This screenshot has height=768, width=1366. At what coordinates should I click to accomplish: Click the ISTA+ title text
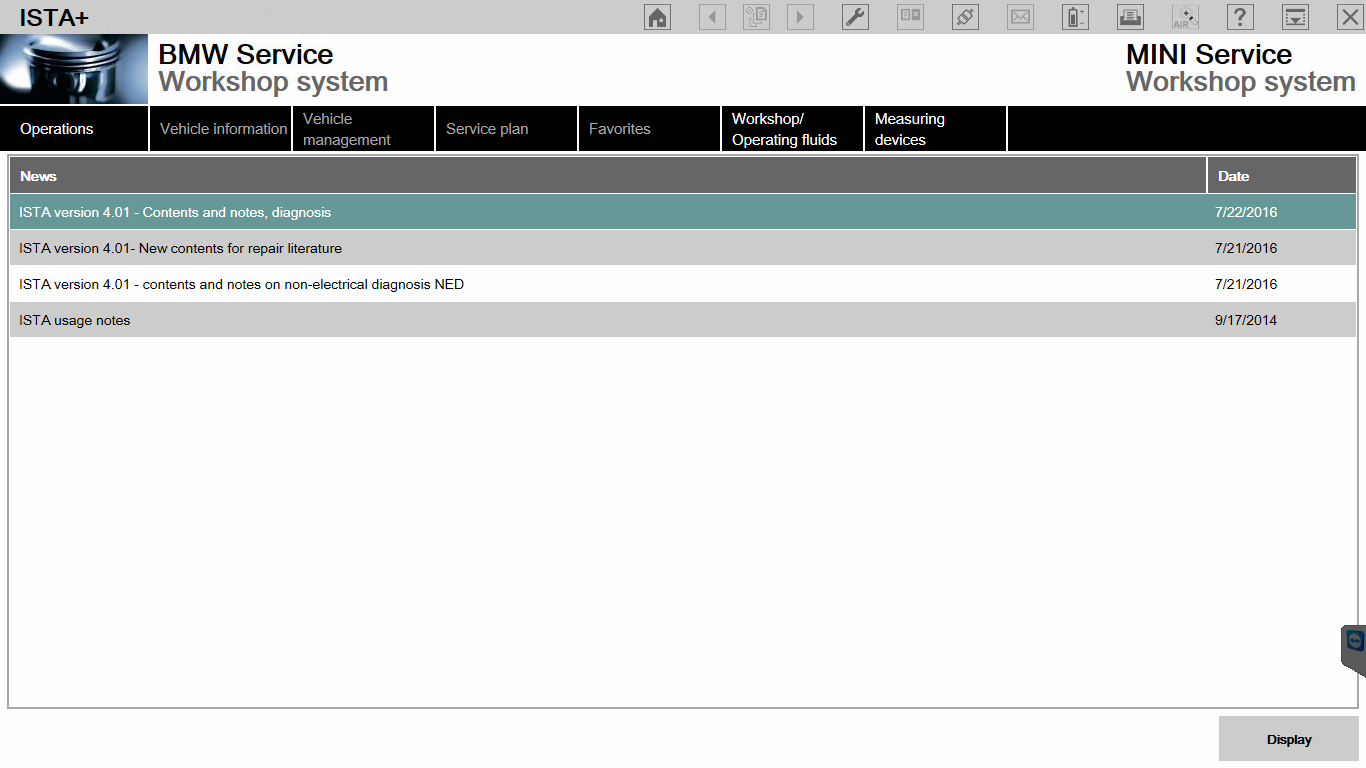(x=54, y=17)
